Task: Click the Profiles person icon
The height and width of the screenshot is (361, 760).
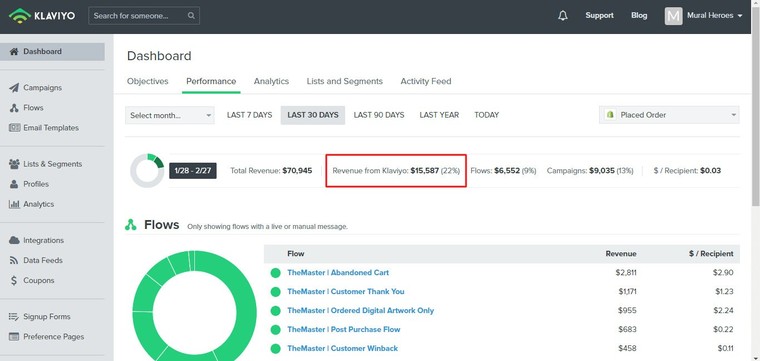Action: (x=14, y=184)
